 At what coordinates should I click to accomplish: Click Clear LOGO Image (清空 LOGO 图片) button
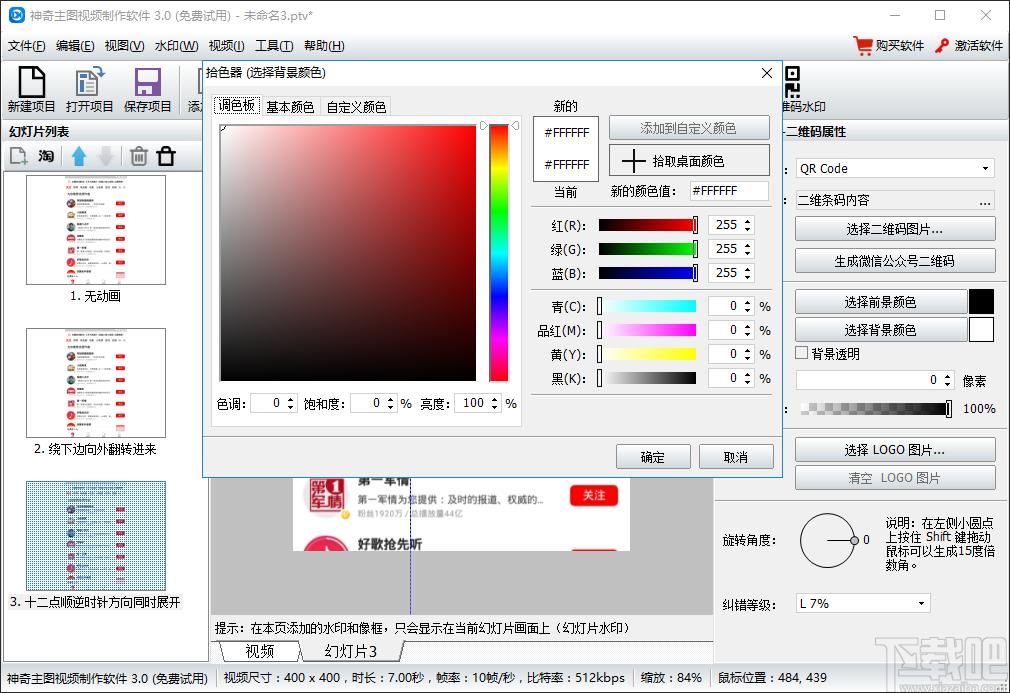click(895, 478)
